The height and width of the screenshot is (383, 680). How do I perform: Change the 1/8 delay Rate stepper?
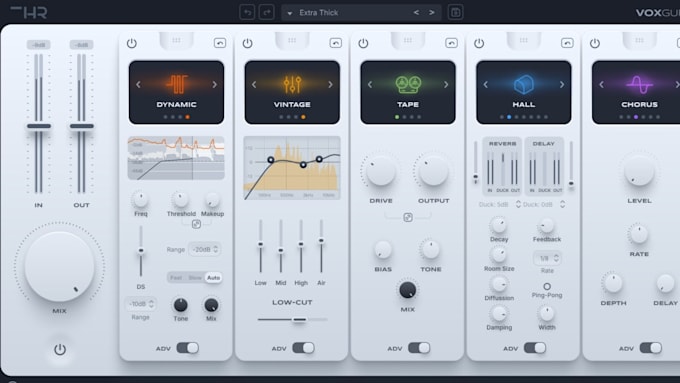tap(547, 258)
